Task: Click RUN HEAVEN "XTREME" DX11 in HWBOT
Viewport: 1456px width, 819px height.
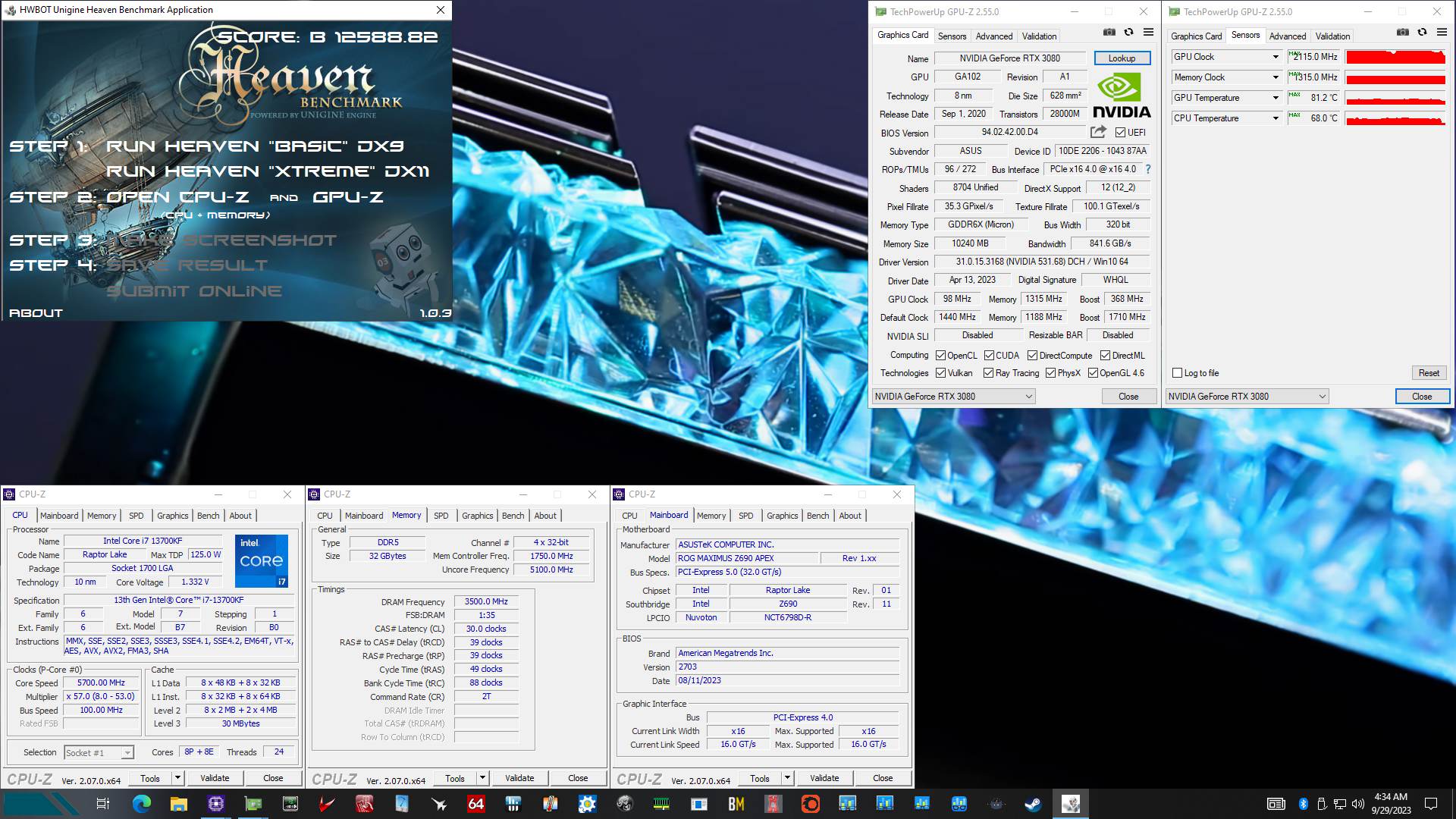Action: click(268, 171)
